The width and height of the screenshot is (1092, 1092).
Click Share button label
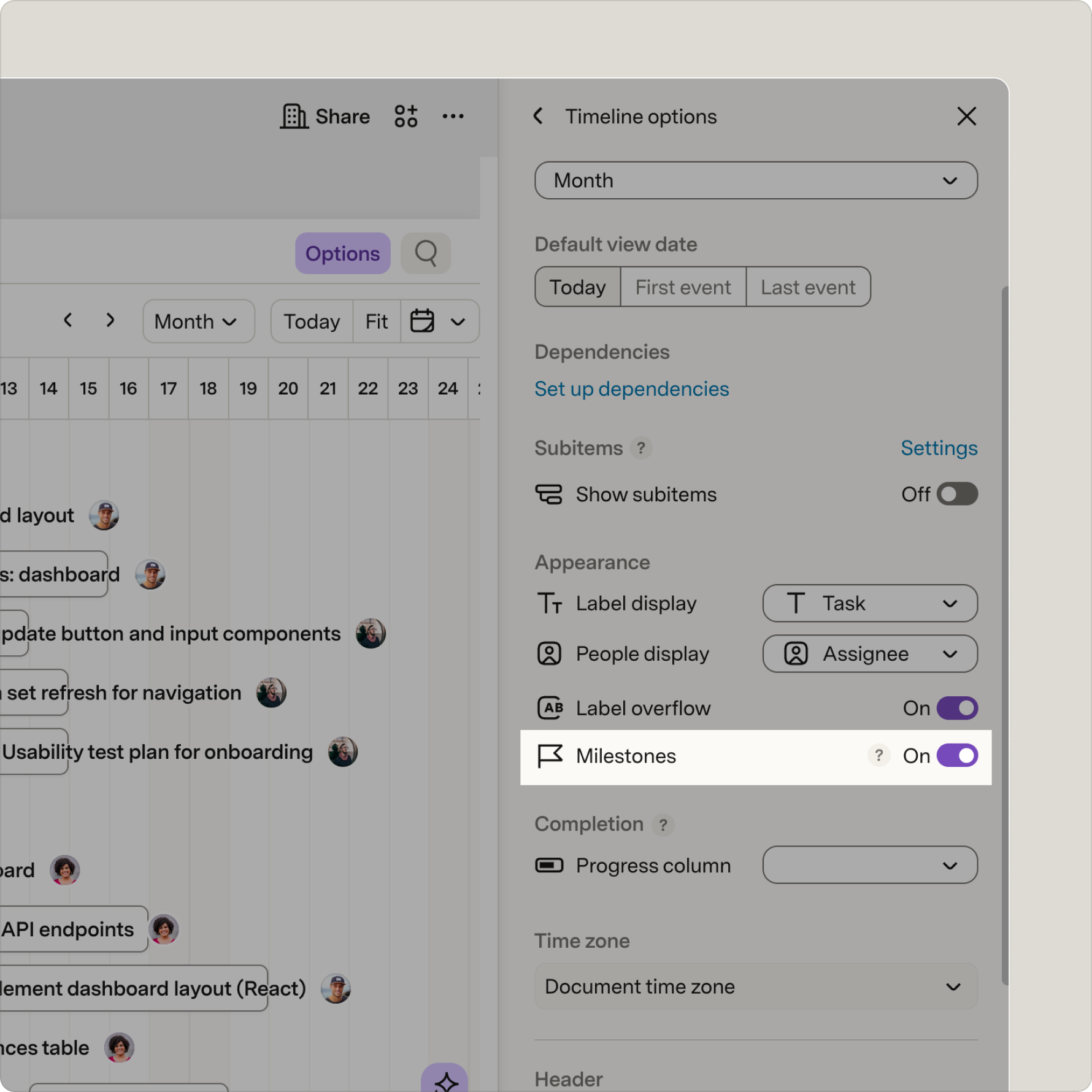coord(342,117)
